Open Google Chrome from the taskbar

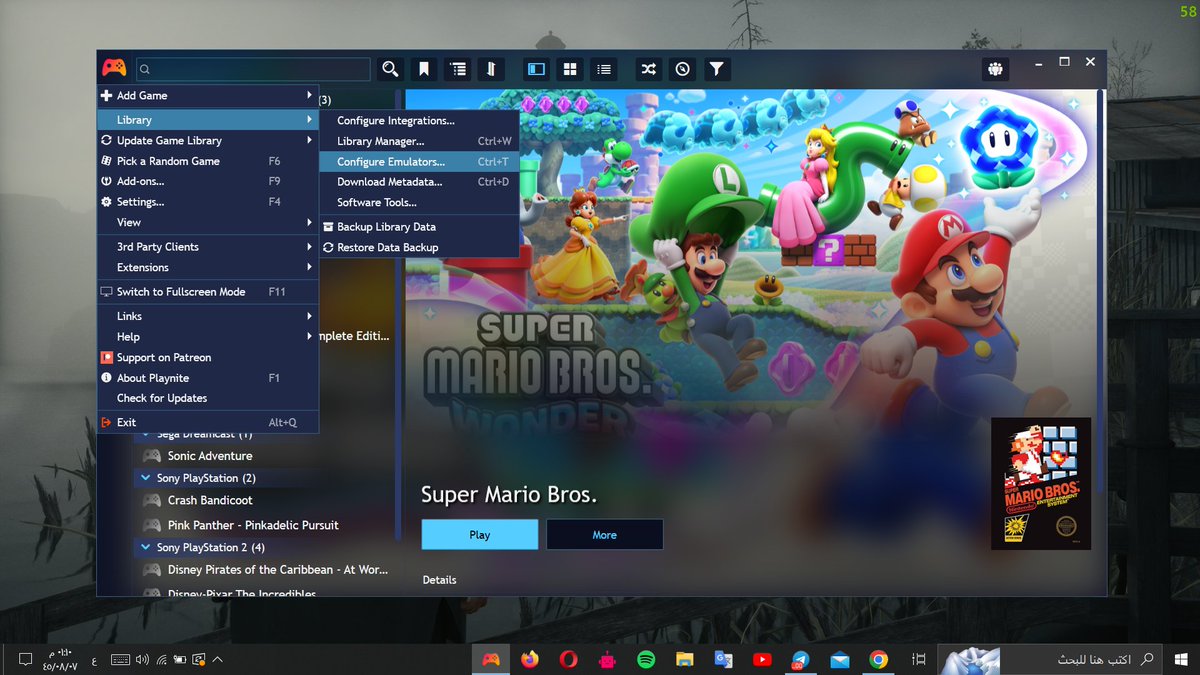point(878,659)
